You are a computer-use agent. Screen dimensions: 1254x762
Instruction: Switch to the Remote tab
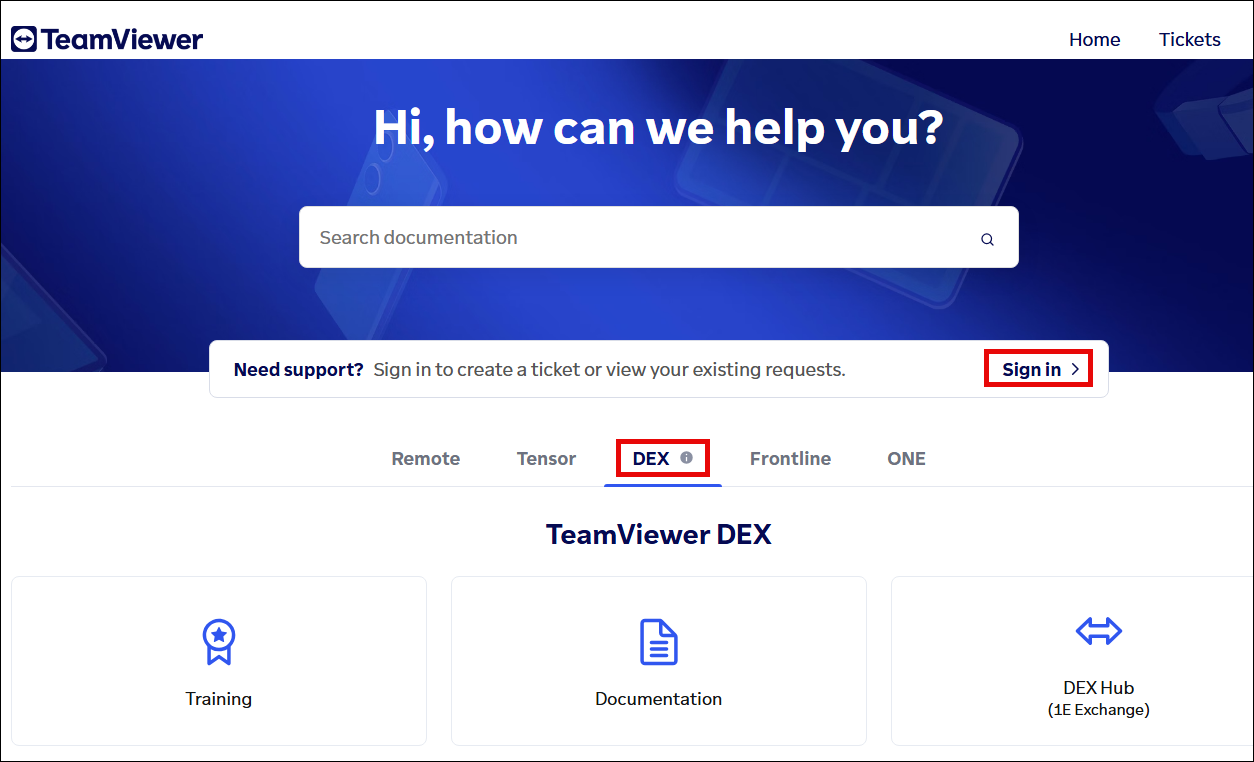click(x=426, y=459)
